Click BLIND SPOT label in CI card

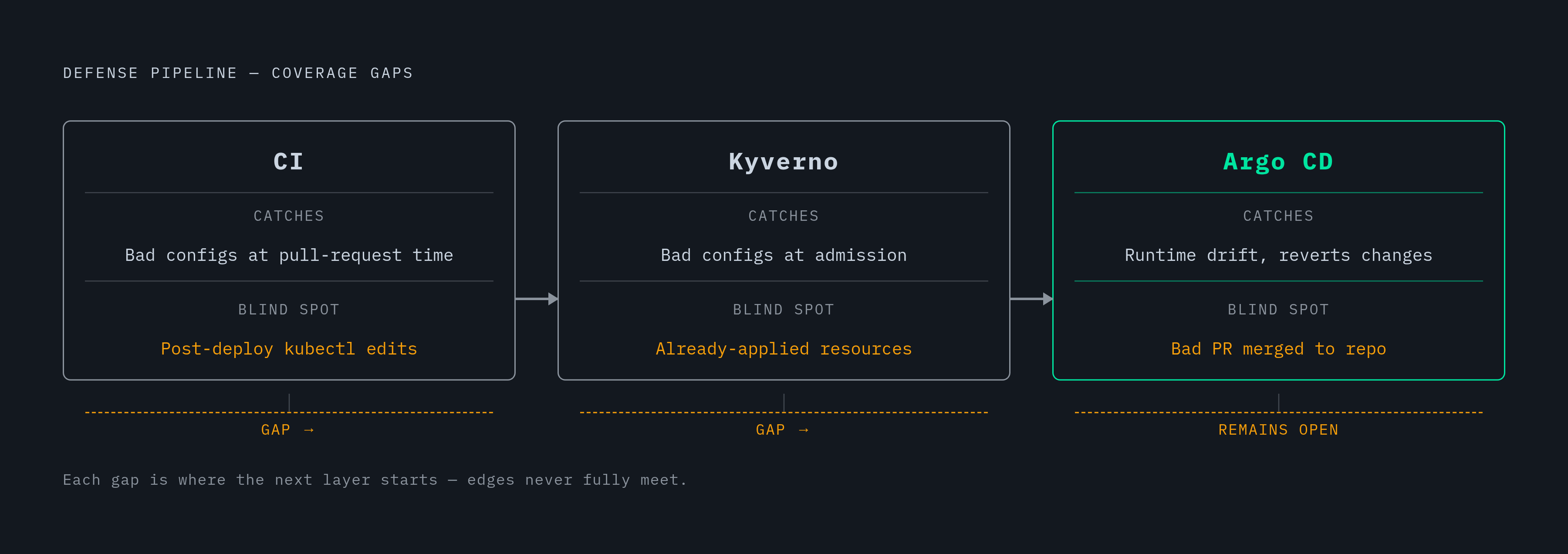[x=288, y=310]
